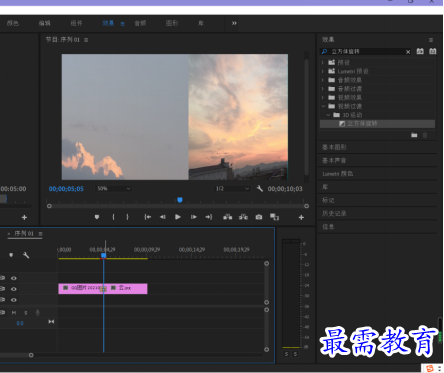444x373 pixels.
Task: Switch to the 音频 workspace tab
Action: tap(140, 23)
